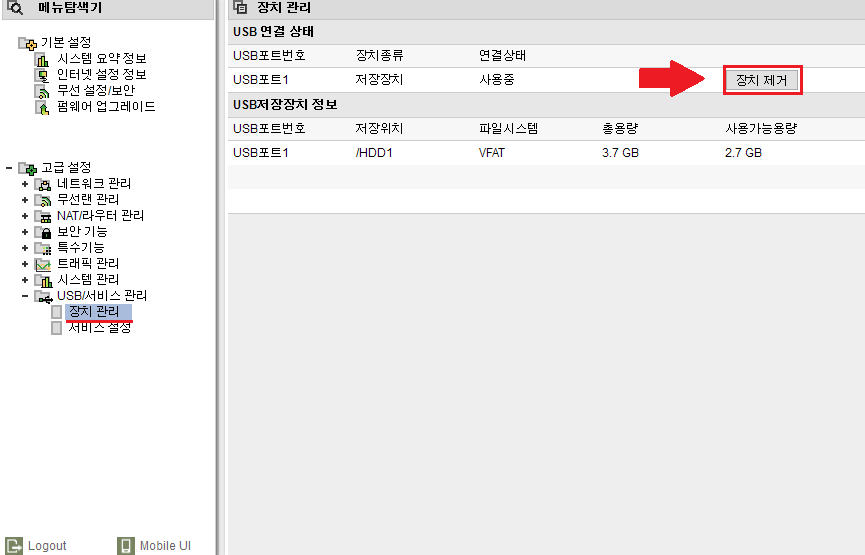Click the NAT/라우터 관리 folder icon

pyautogui.click(x=43, y=216)
